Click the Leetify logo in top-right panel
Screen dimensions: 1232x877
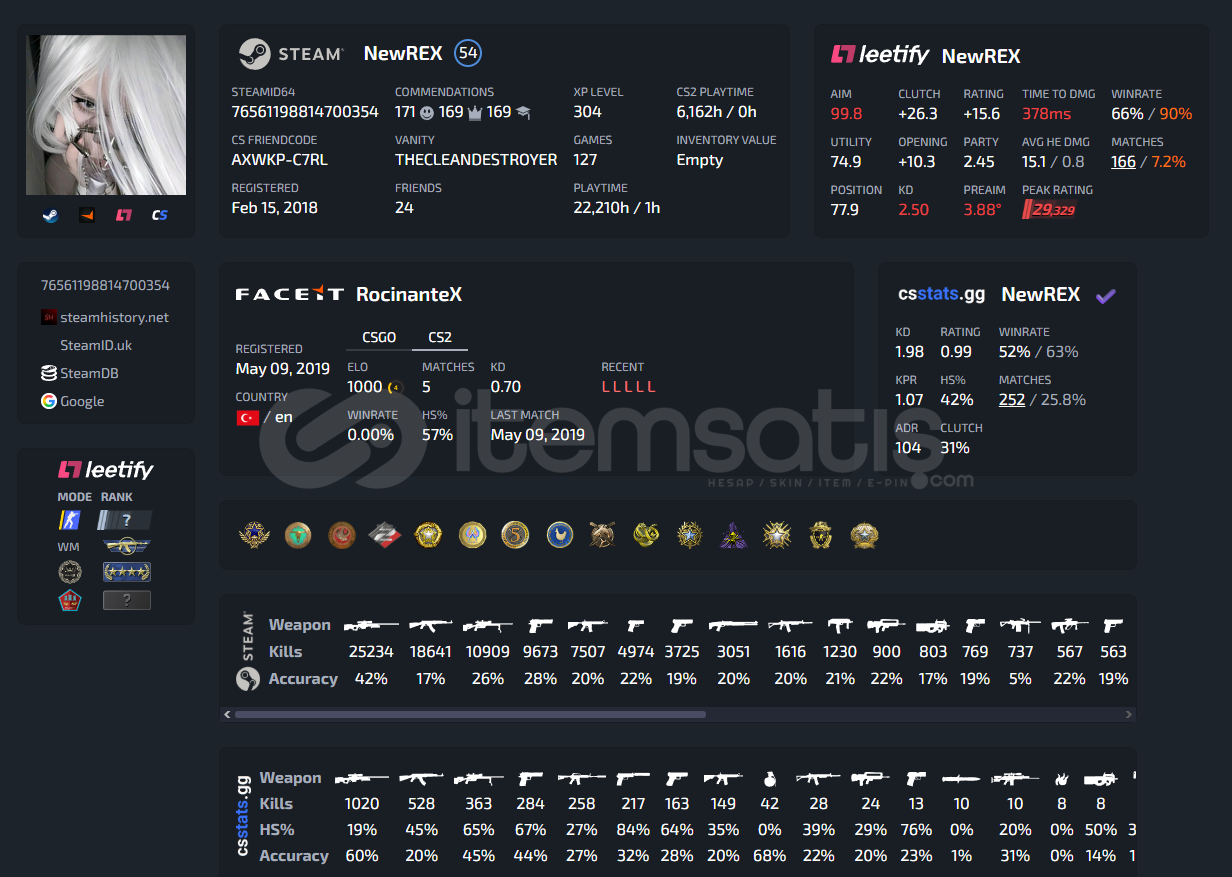tap(880, 55)
